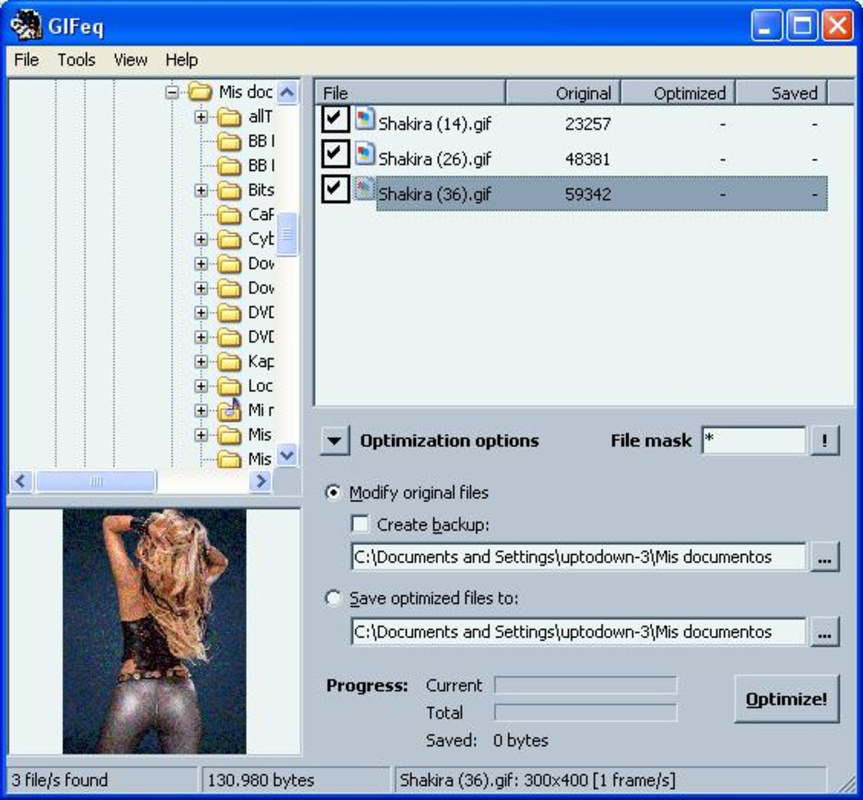Click the Optimize! button
Viewport: 863px width, 800px height.
click(786, 699)
